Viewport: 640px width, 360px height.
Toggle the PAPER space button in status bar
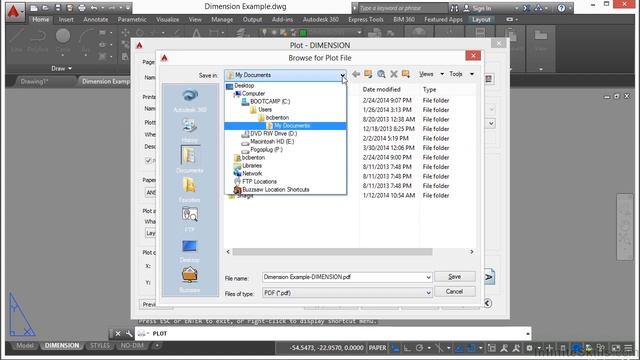(377, 348)
